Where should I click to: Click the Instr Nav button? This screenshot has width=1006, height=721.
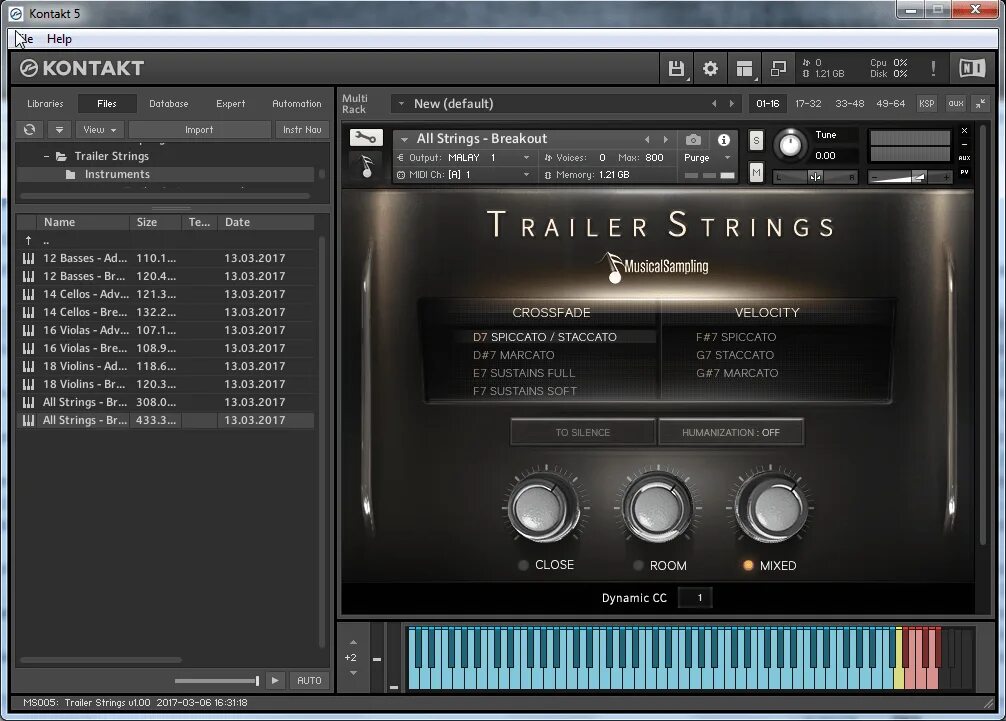[302, 130]
